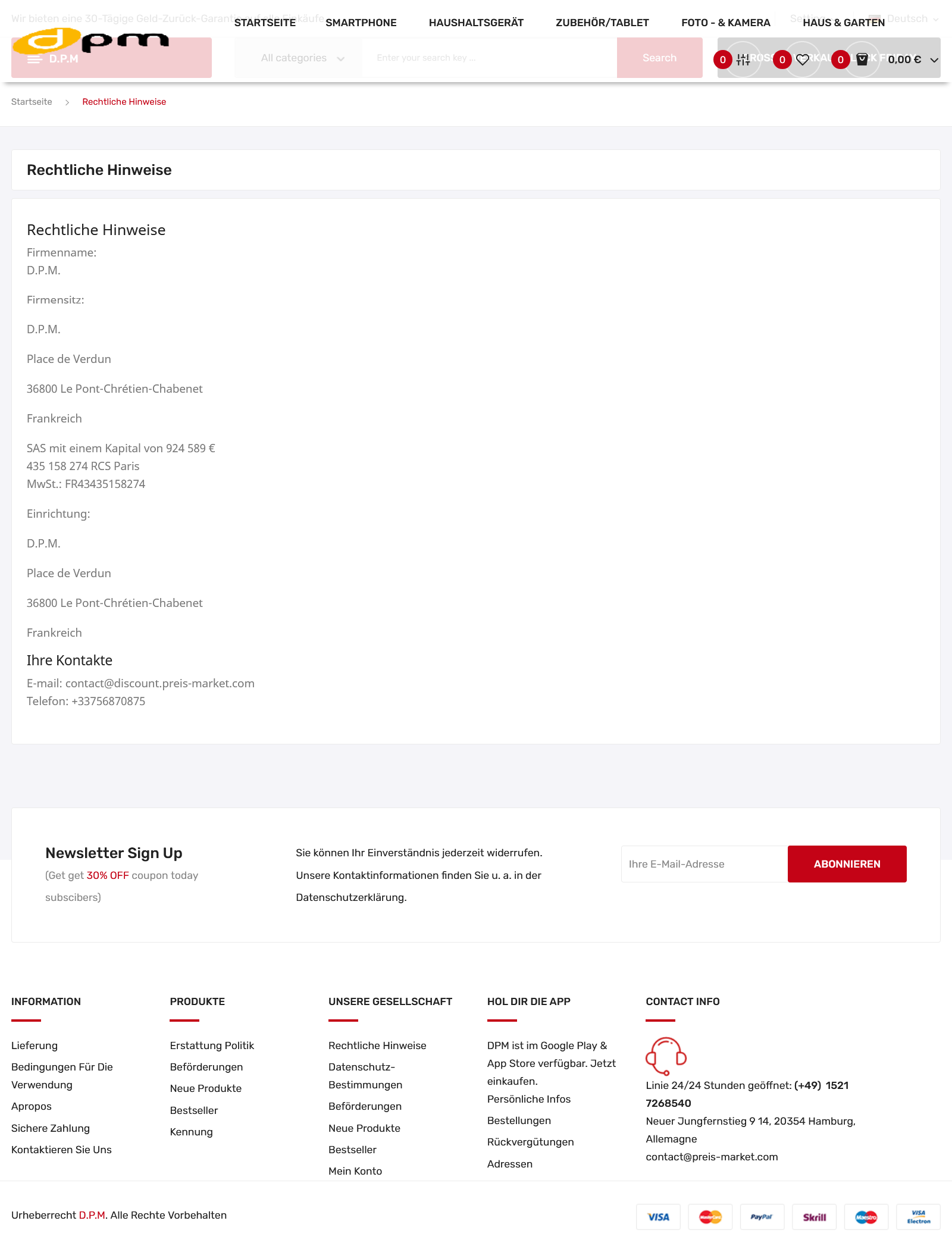Open the Haus & Garten menu item

[844, 23]
